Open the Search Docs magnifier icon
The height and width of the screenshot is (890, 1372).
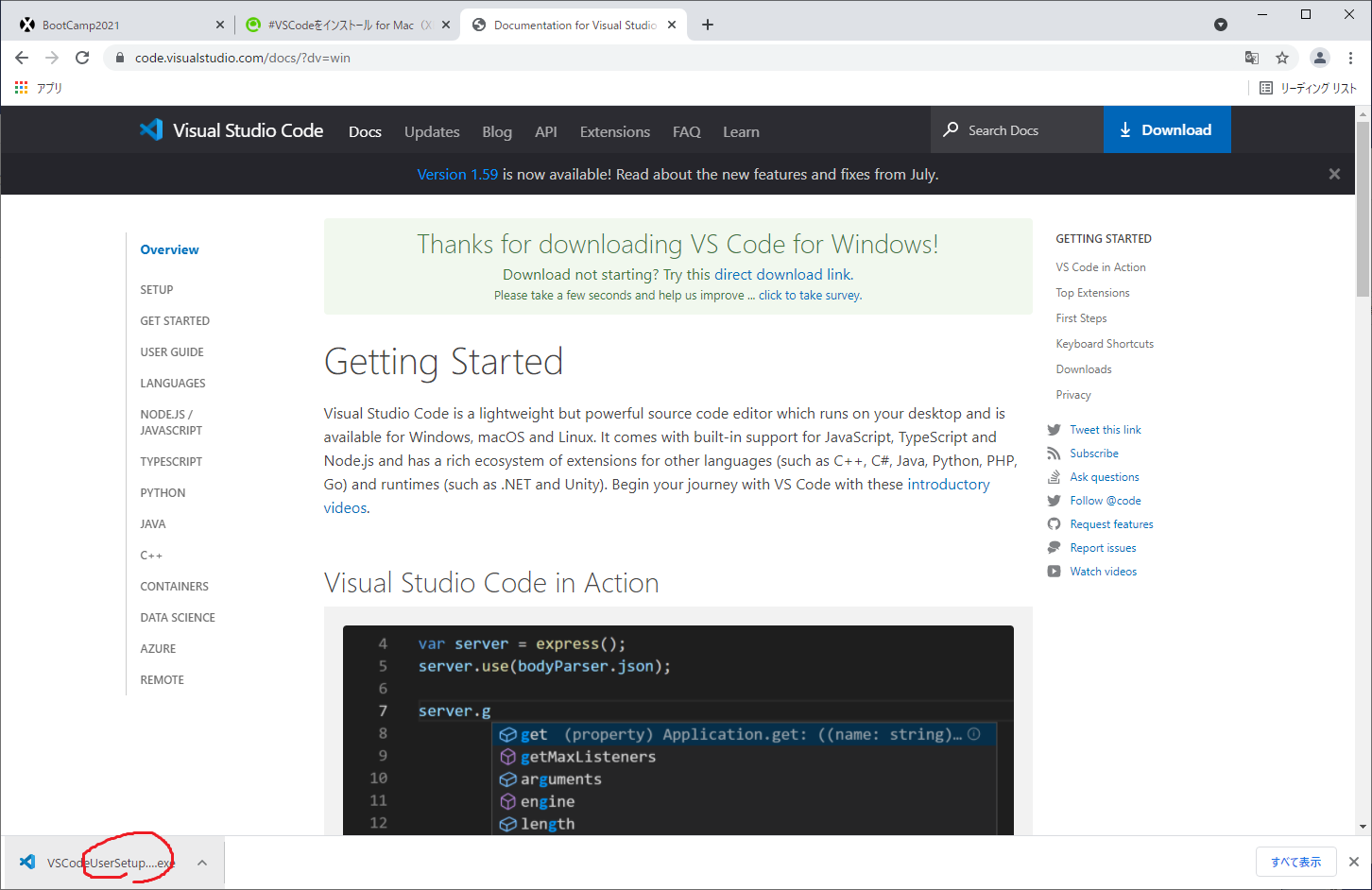pyautogui.click(x=950, y=129)
